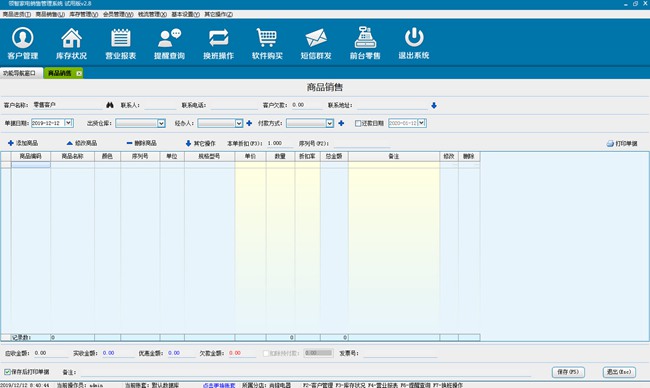Image resolution: width=650 pixels, height=388 pixels.
Task: Open 库存状况 inventory status house icon
Action: pyautogui.click(x=71, y=43)
